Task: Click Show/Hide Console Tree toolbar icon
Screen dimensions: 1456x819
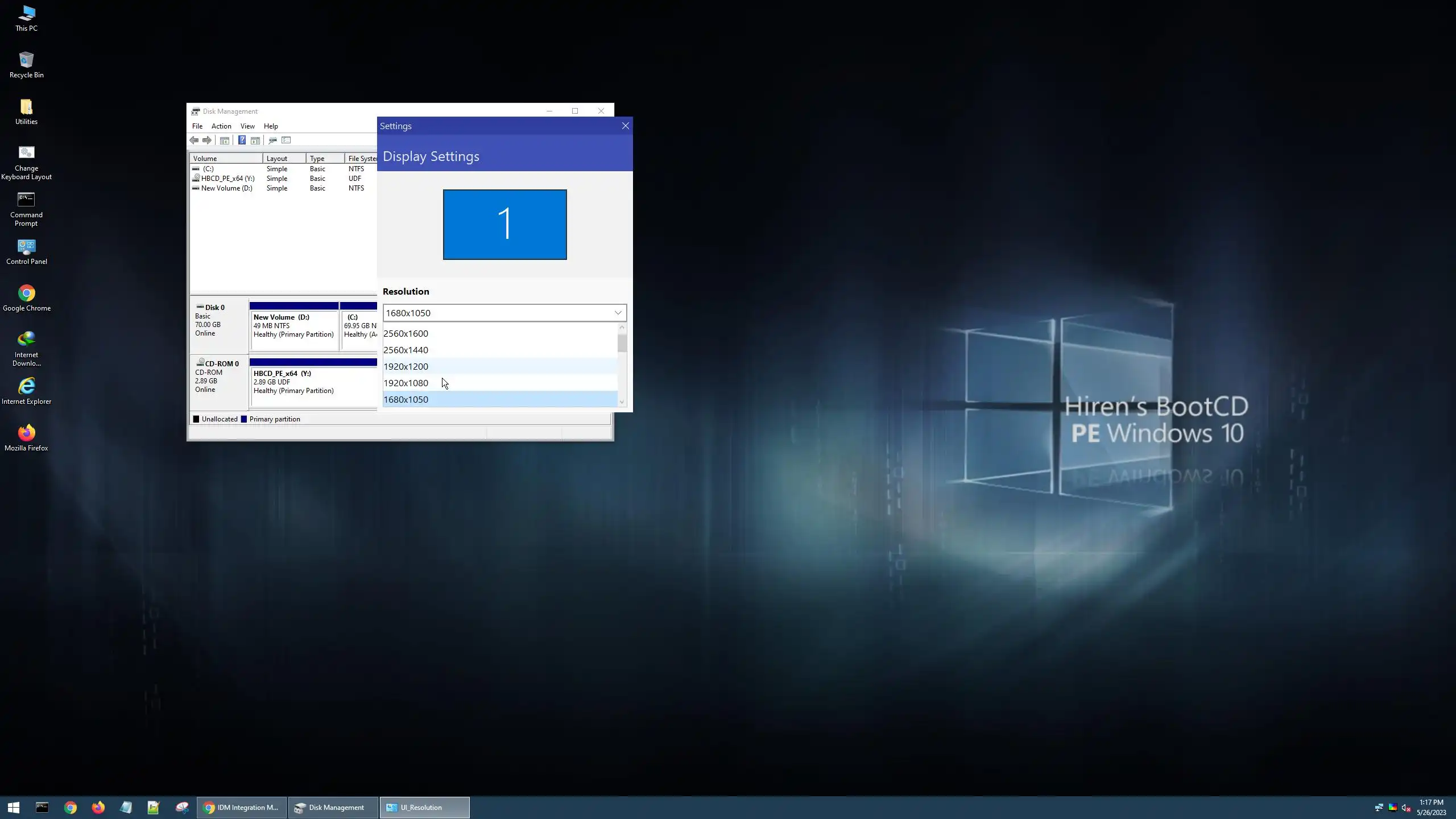Action: coord(225,140)
